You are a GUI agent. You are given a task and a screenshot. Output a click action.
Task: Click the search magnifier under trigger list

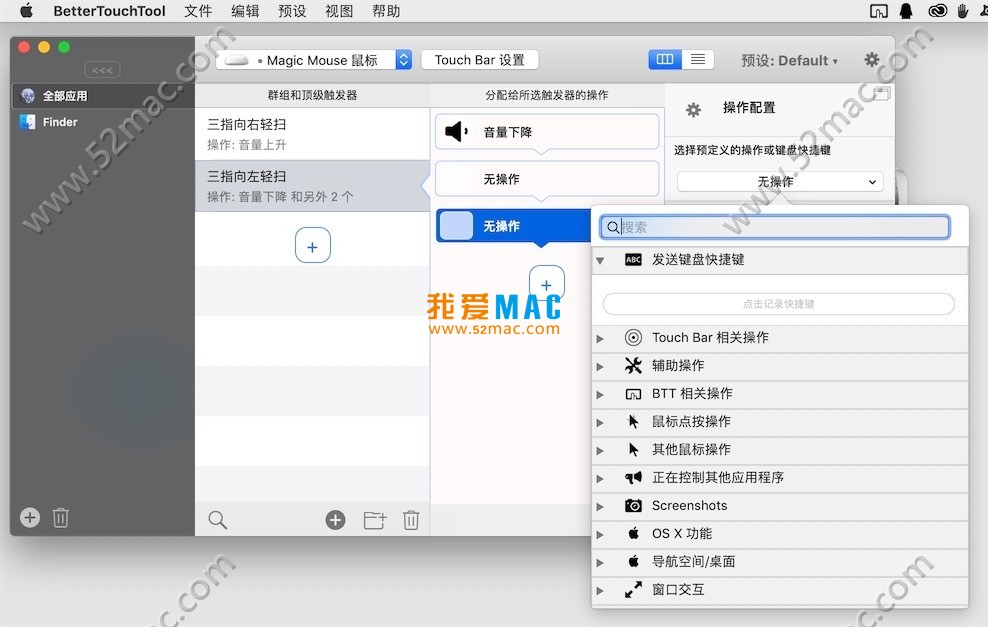coord(217,520)
